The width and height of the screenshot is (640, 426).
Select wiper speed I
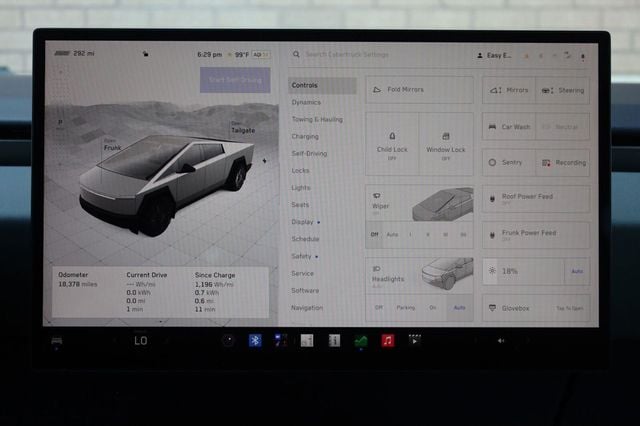point(410,235)
